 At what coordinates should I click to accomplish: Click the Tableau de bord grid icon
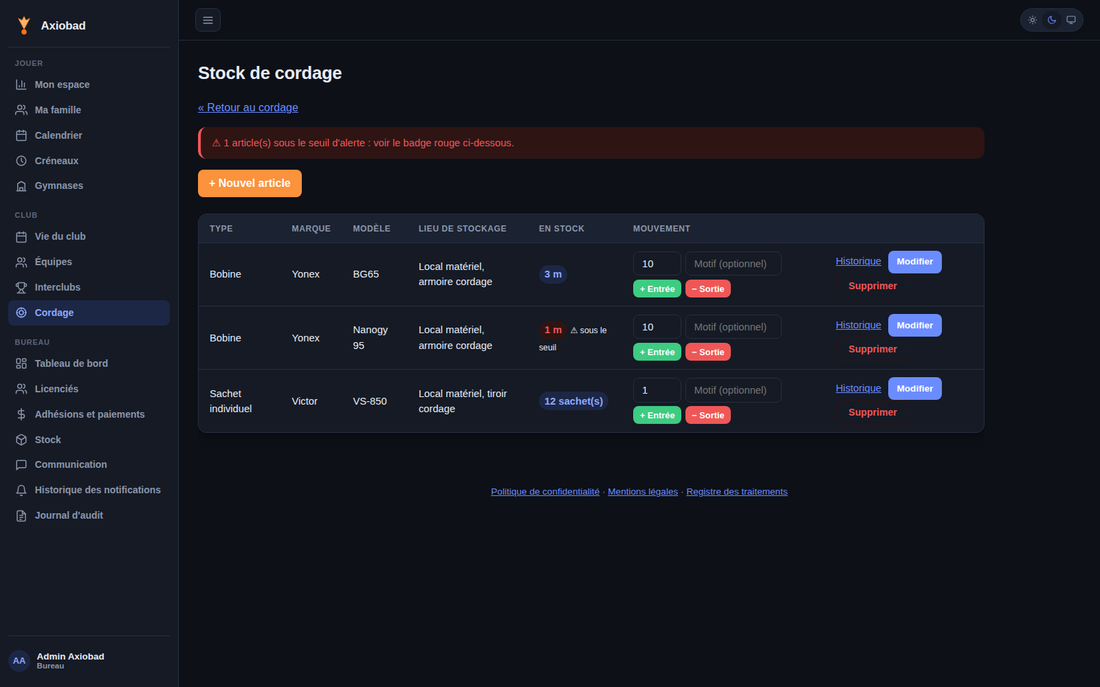coord(21,363)
